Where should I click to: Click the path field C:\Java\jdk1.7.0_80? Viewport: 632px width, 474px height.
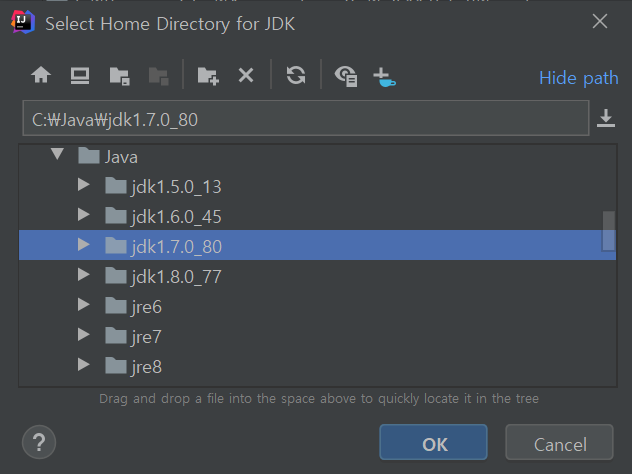pyautogui.click(x=306, y=118)
